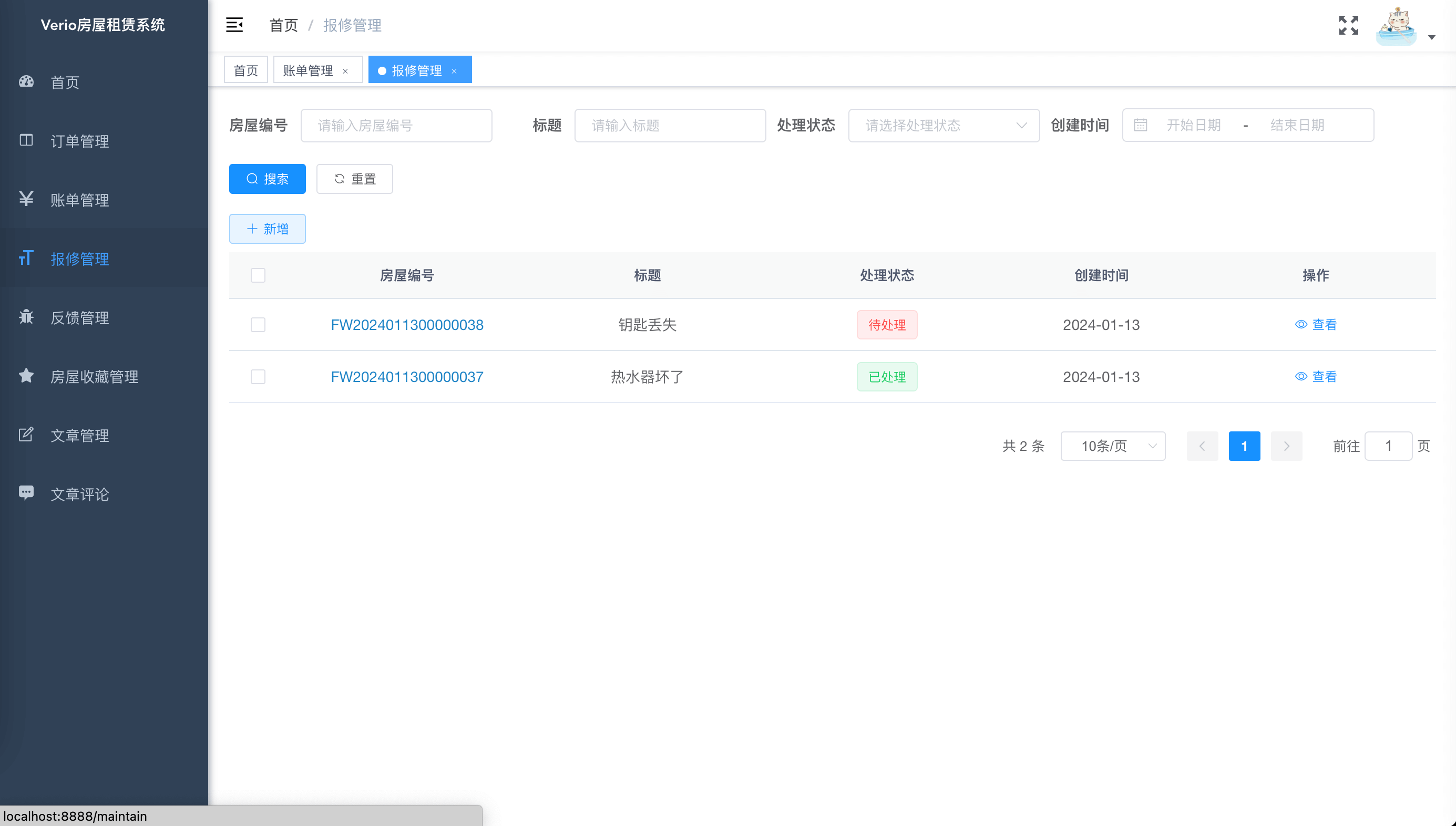Click the 房屋编号 input field
The height and width of the screenshot is (826, 1456).
pyautogui.click(x=396, y=126)
